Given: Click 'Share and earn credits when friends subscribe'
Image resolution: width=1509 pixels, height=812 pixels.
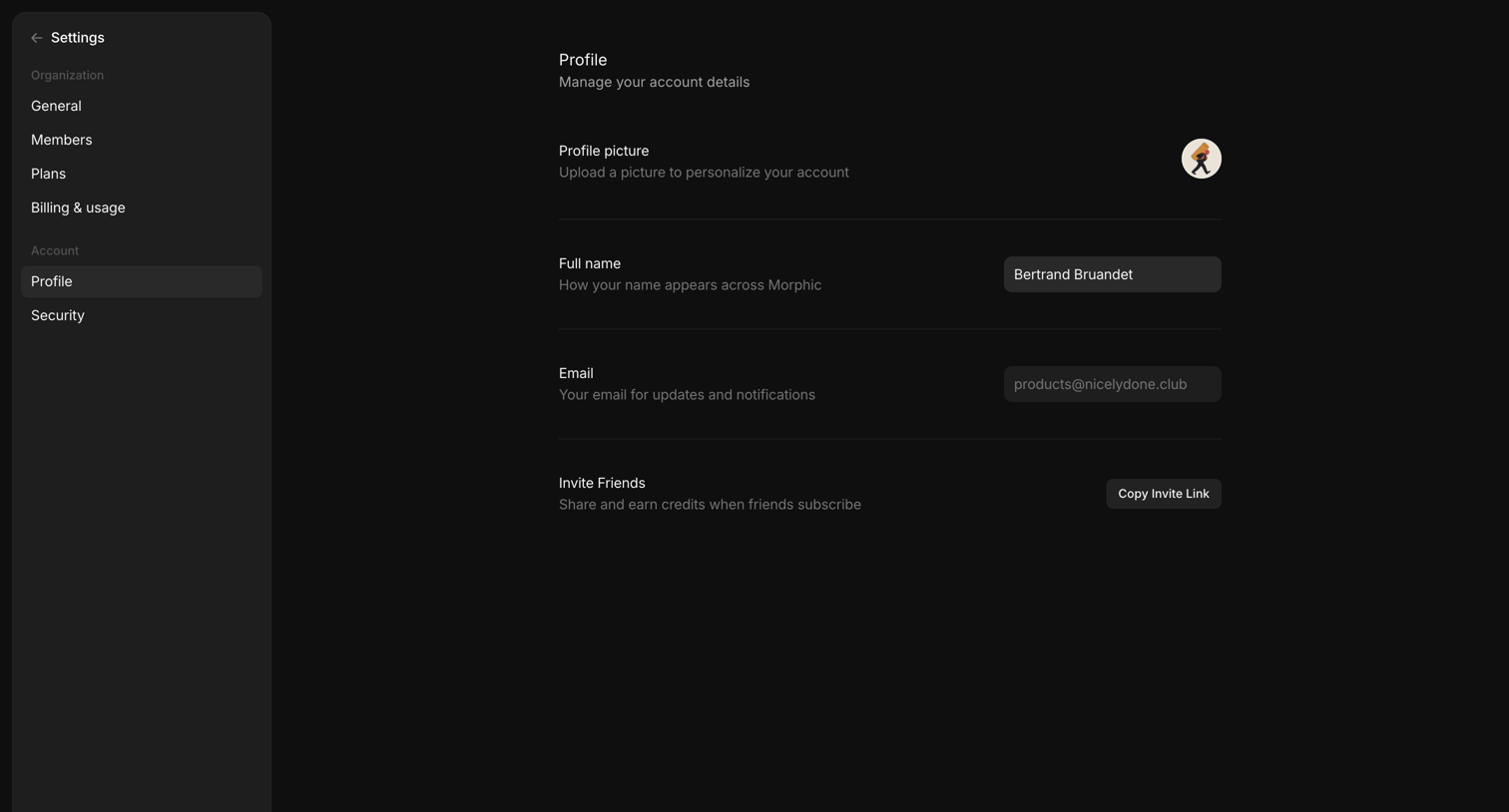Looking at the screenshot, I should click(x=710, y=505).
